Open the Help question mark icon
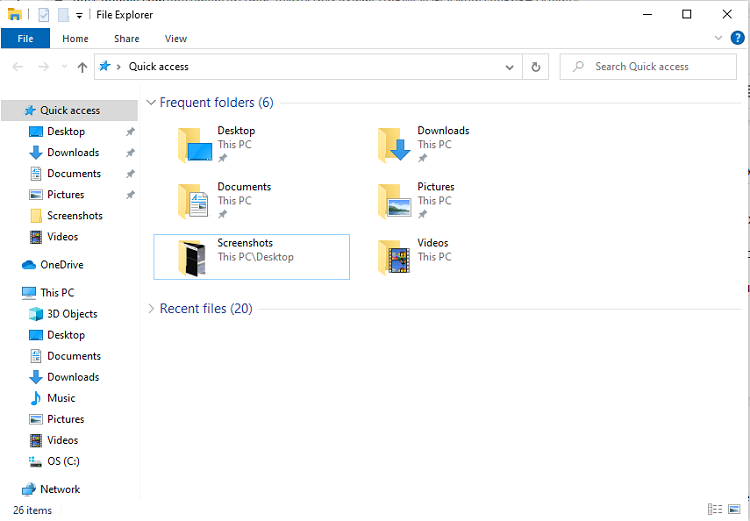The width and height of the screenshot is (750, 521). tap(738, 38)
